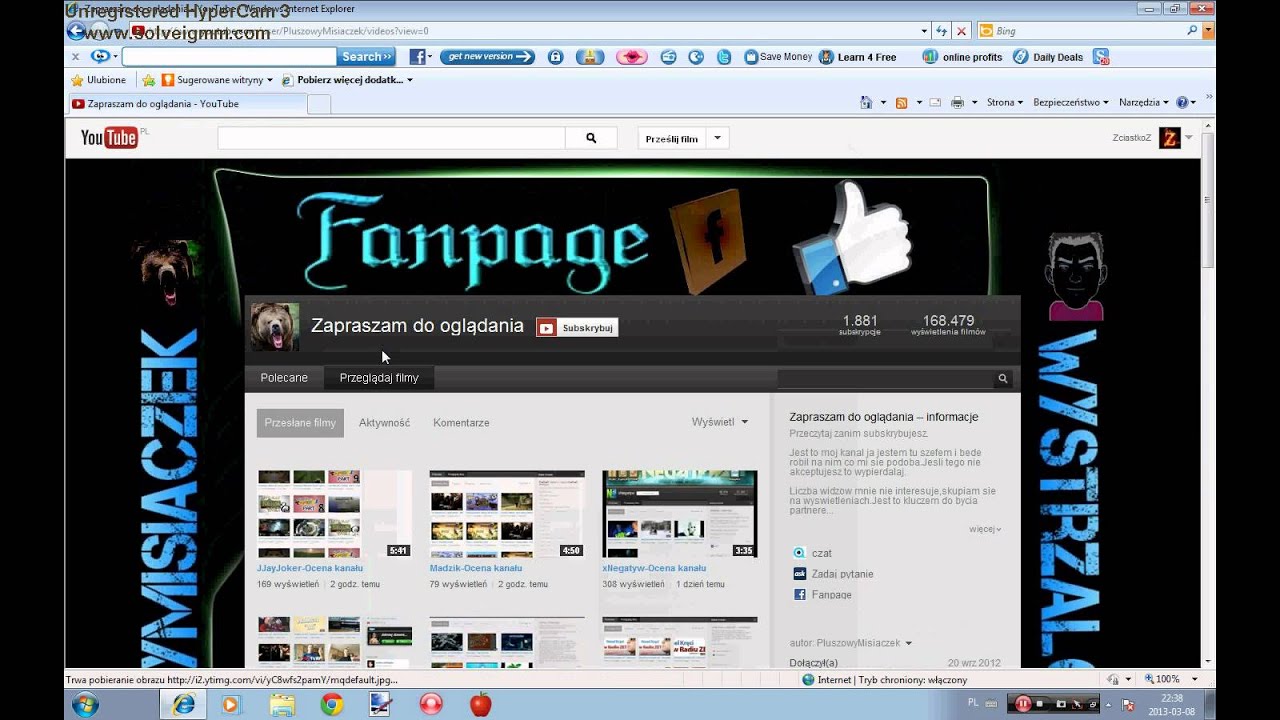1280x720 pixels.
Task: Open the 4:50 Madzik video thumbnail
Action: pos(507,514)
